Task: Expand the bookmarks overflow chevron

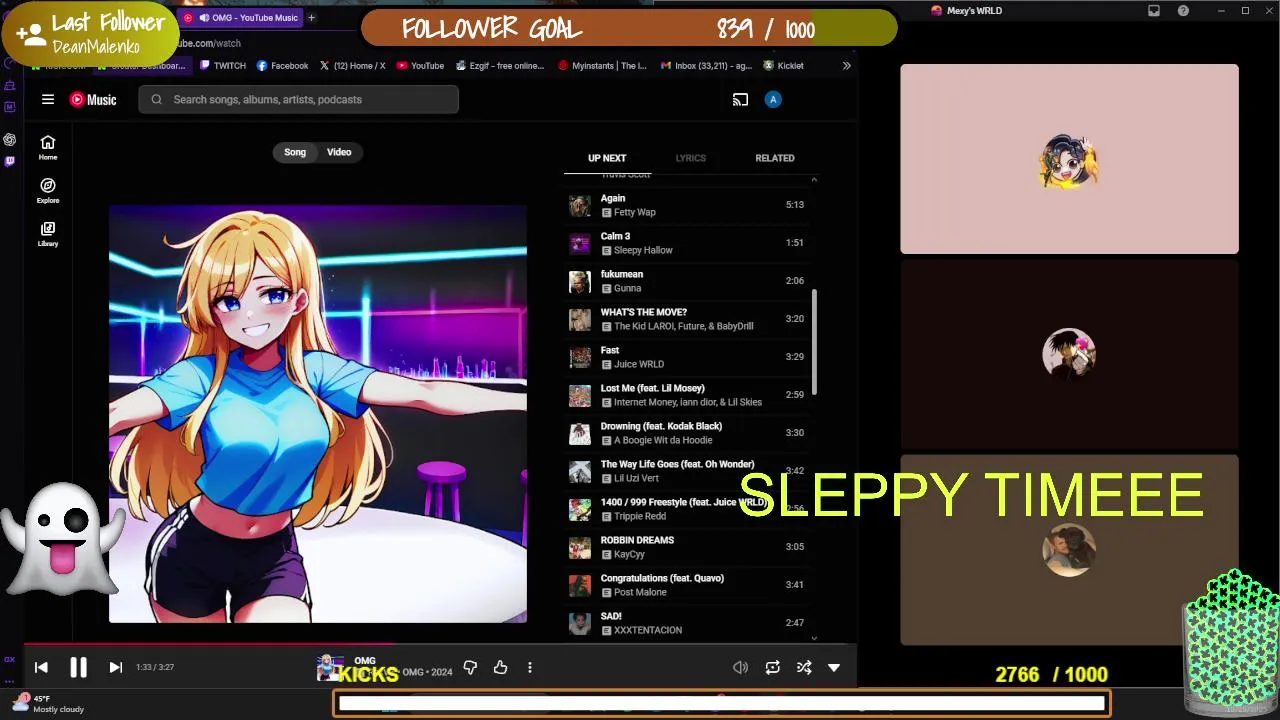Action: (x=846, y=66)
